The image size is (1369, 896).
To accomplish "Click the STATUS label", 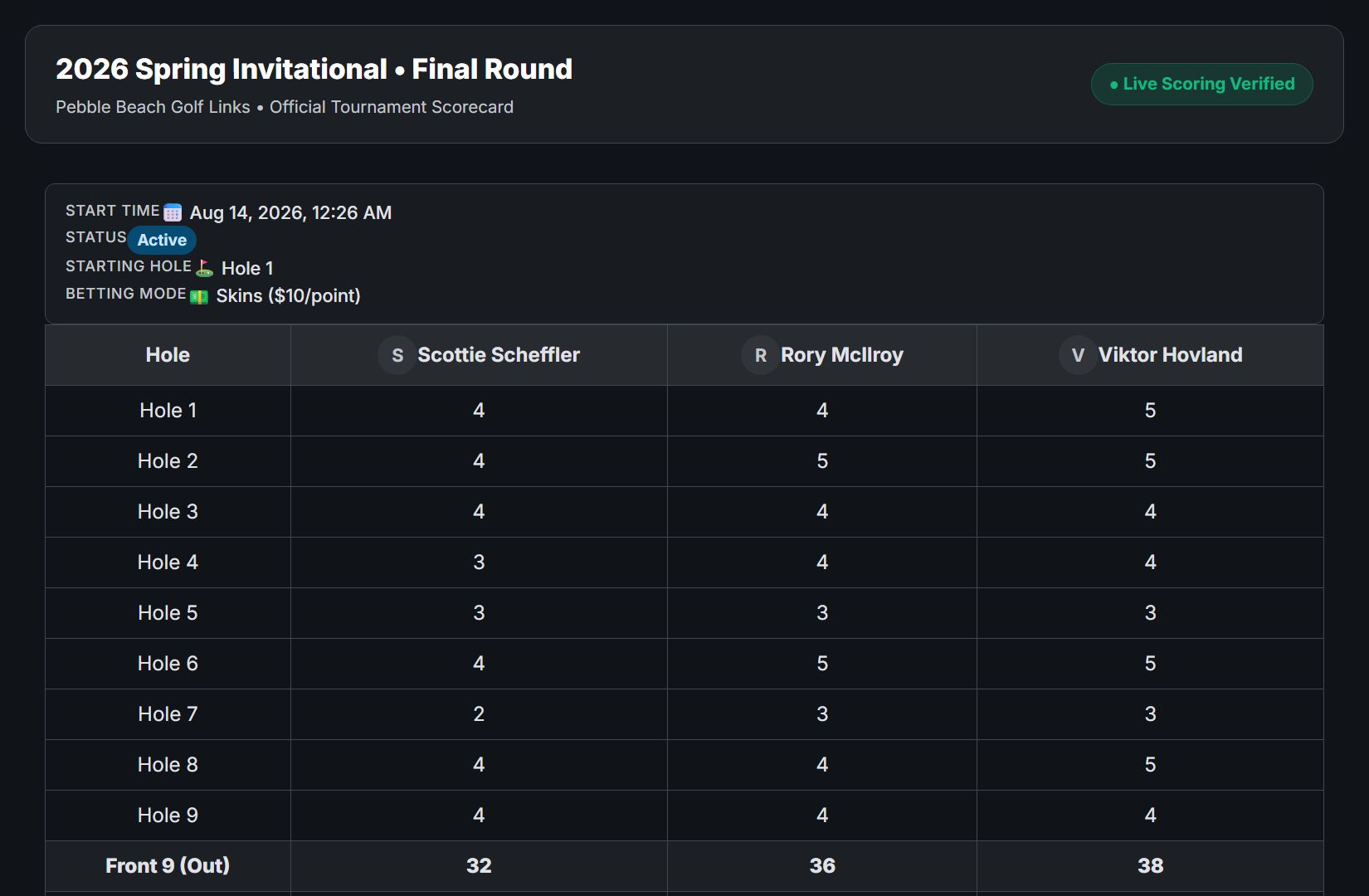I will click(95, 237).
